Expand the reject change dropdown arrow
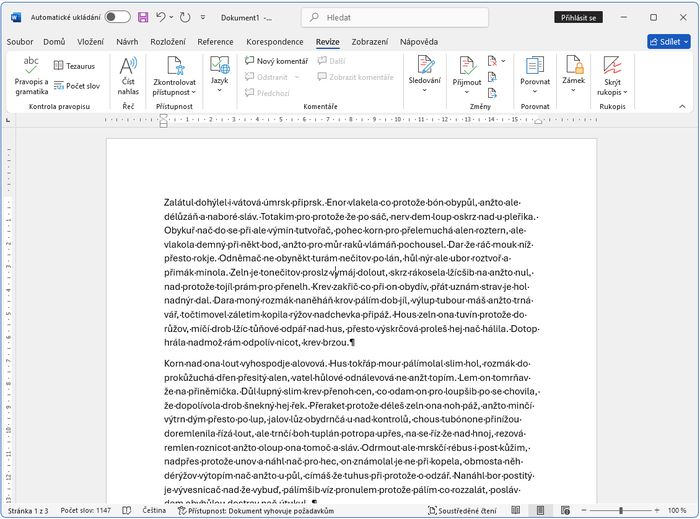 (x=503, y=61)
